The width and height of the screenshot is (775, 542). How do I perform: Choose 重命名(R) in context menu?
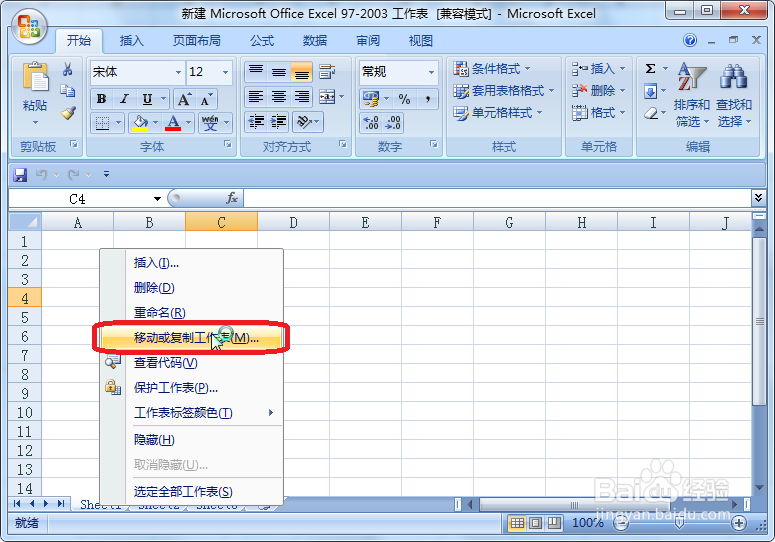point(192,313)
